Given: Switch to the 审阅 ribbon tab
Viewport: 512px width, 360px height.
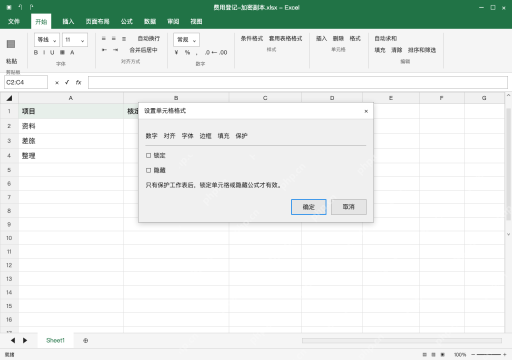Looking at the screenshot, I should click(x=173, y=21).
